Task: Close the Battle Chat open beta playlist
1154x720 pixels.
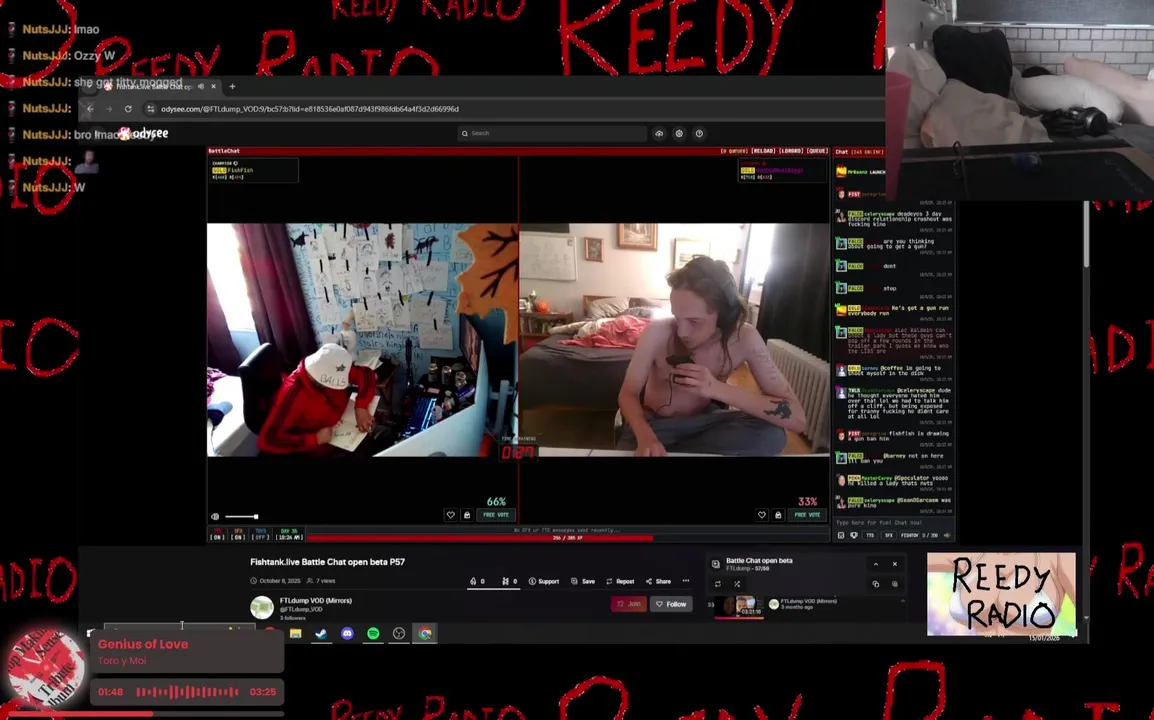Action: (895, 564)
